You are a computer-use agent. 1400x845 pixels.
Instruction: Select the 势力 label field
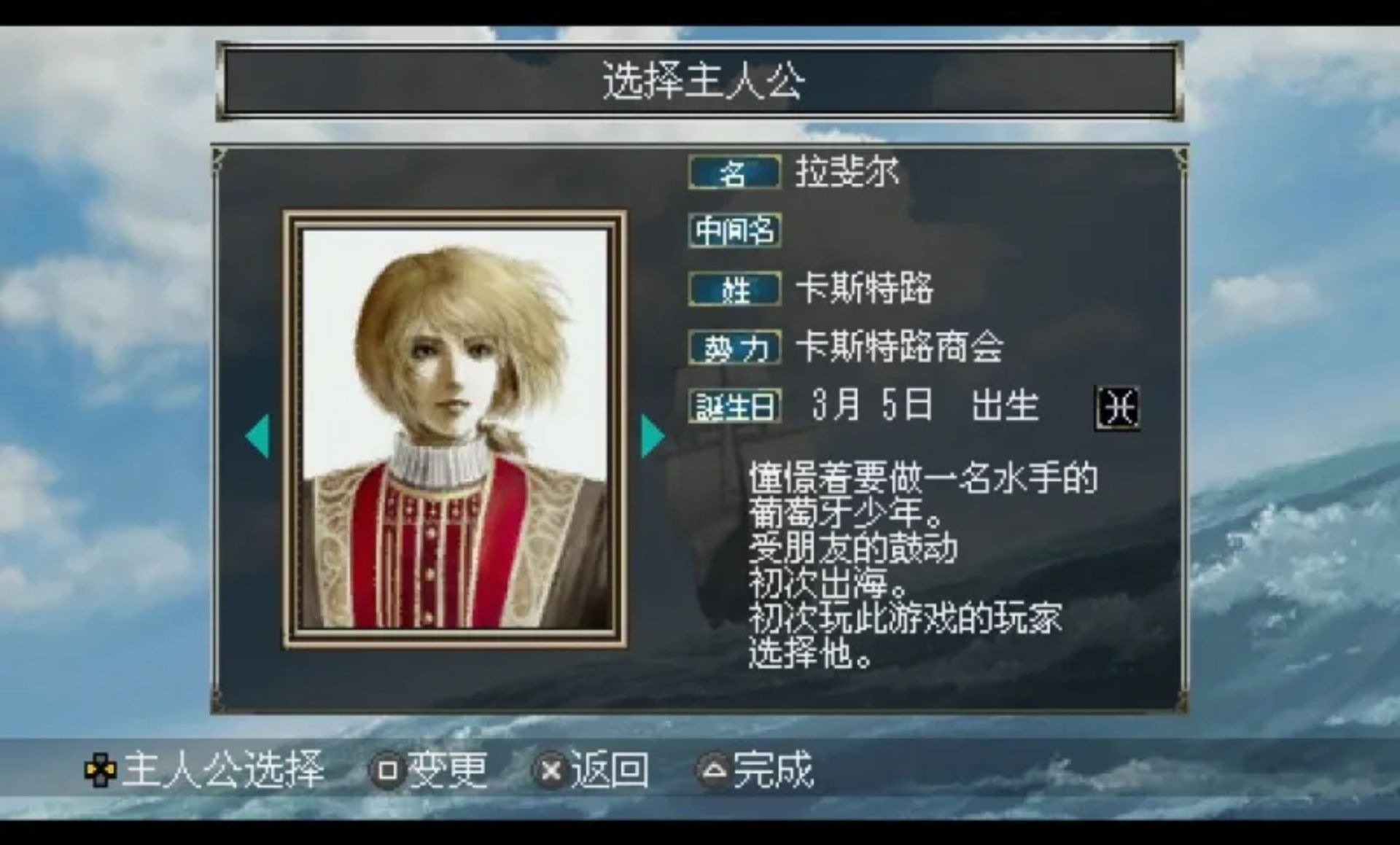734,347
